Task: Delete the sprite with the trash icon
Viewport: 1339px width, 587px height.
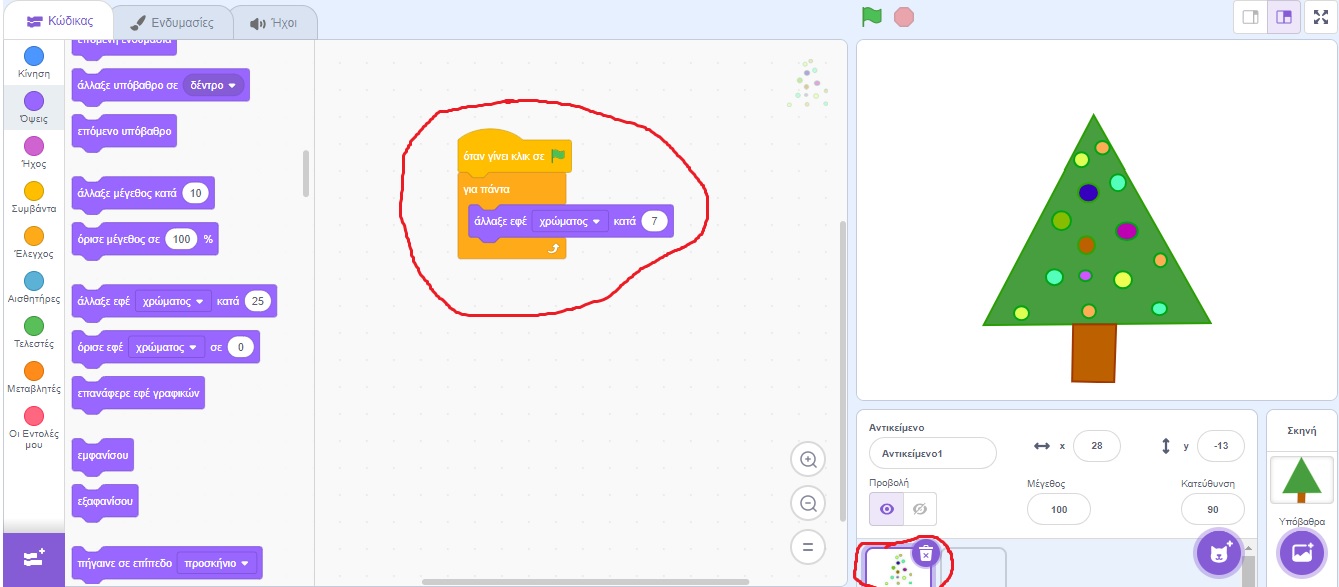Action: [927, 552]
